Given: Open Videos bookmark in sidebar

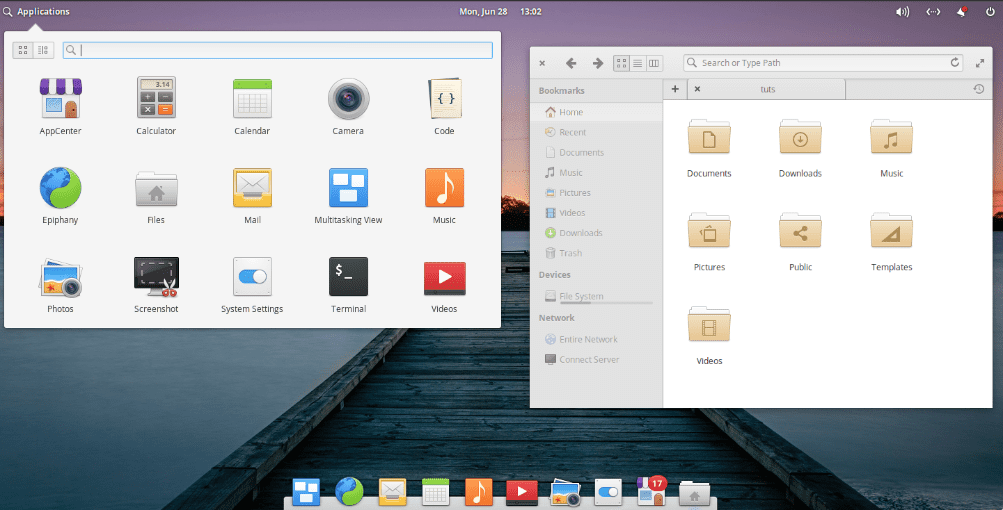Looking at the screenshot, I should coord(596,212).
